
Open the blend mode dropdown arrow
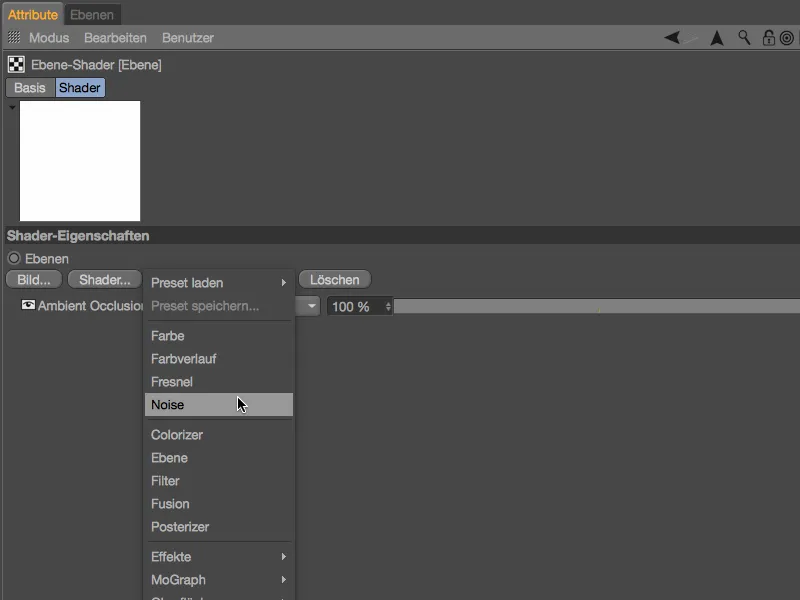(311, 306)
